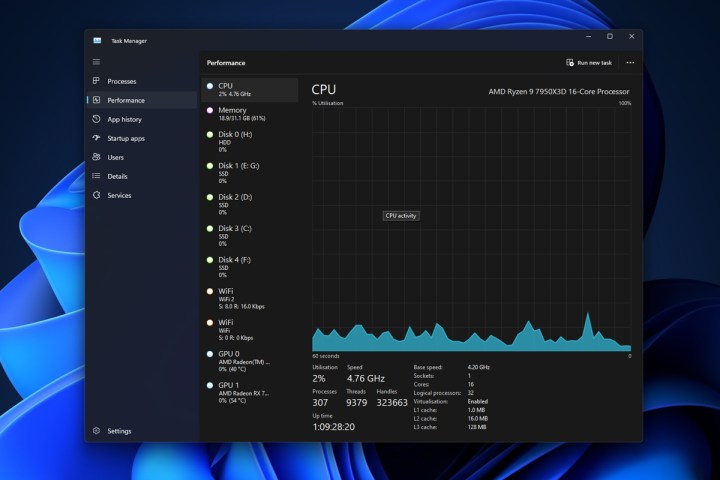
Task: Open Startup apps icon in sidebar
Action: [x=96, y=138]
